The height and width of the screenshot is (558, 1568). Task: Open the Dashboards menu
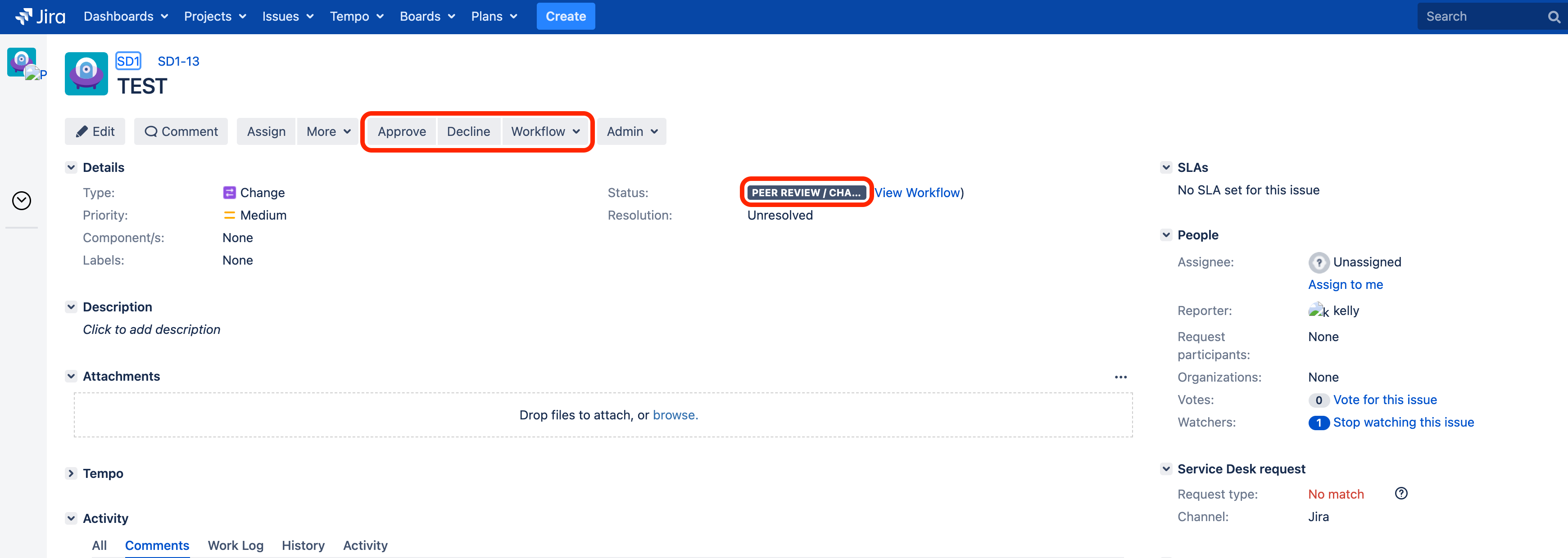[119, 16]
